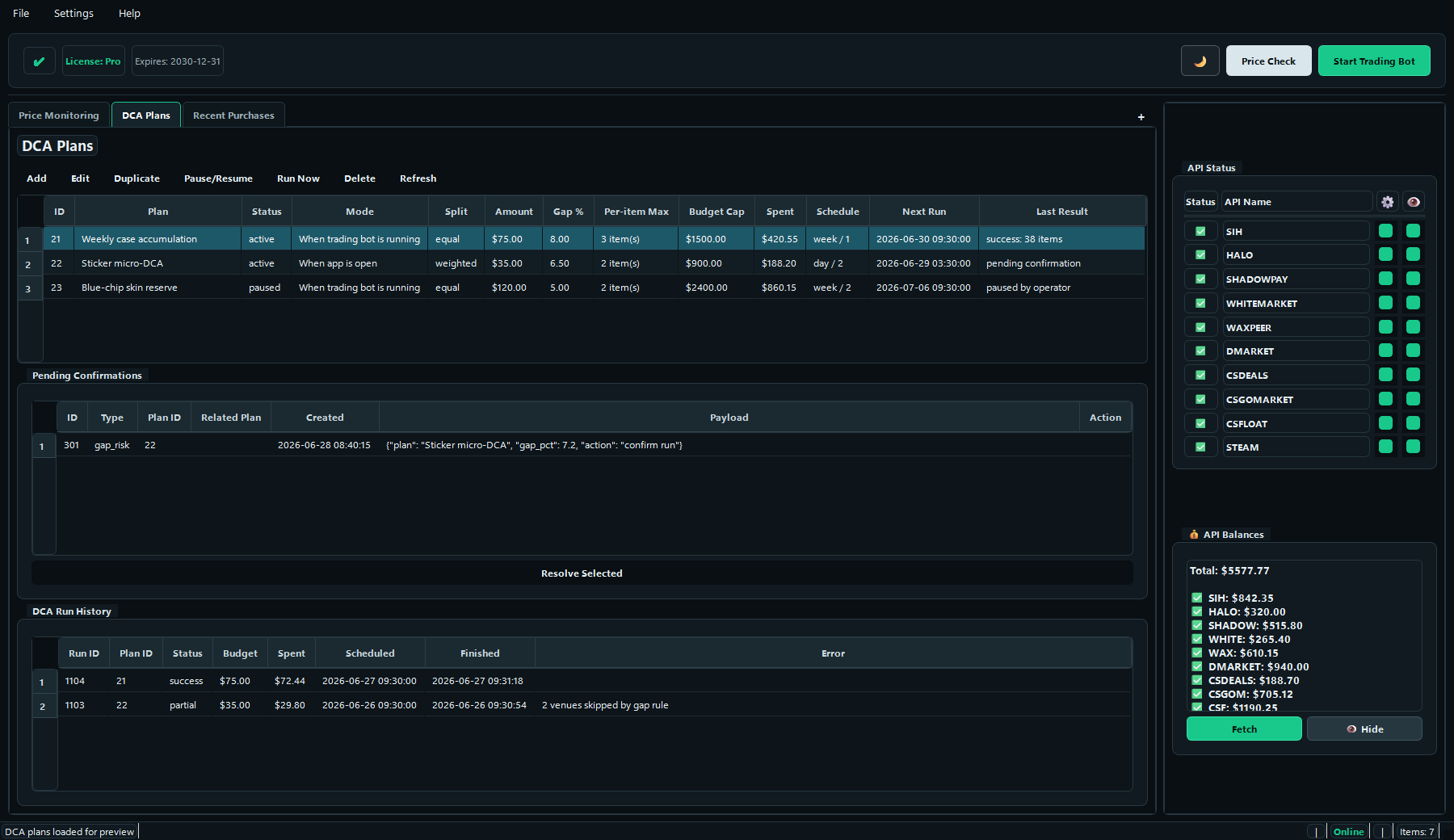Click second green indicator for SHADOWPAY row
This screenshot has width=1454, height=840.
[1413, 279]
